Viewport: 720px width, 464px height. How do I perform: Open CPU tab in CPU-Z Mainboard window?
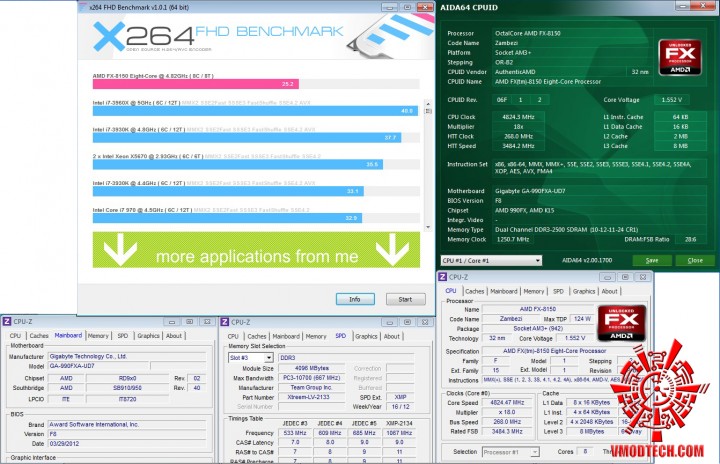tap(16, 336)
